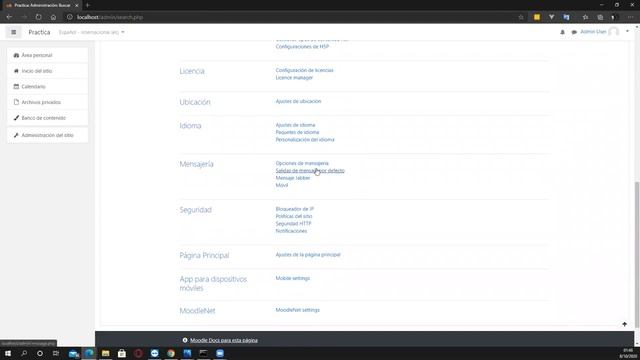Open Inicio del sitio in sidebar
This screenshot has height=360, width=640.
tap(47, 71)
